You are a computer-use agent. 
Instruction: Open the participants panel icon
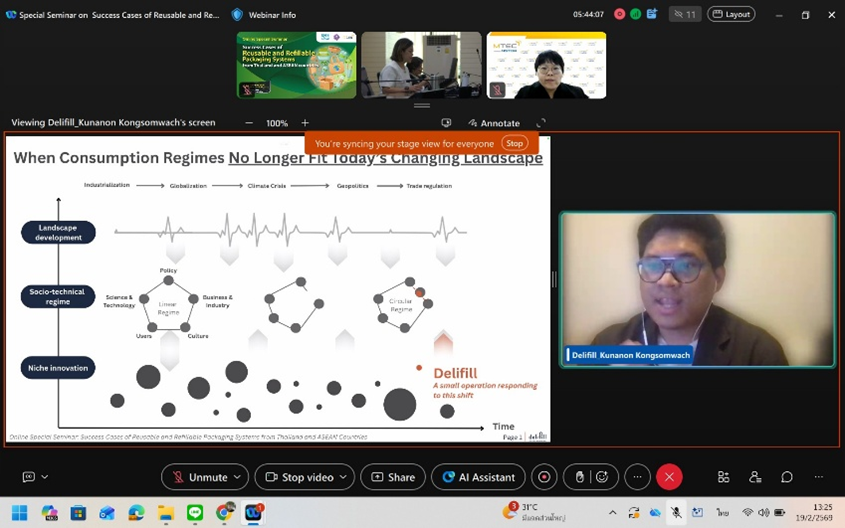[x=755, y=477]
